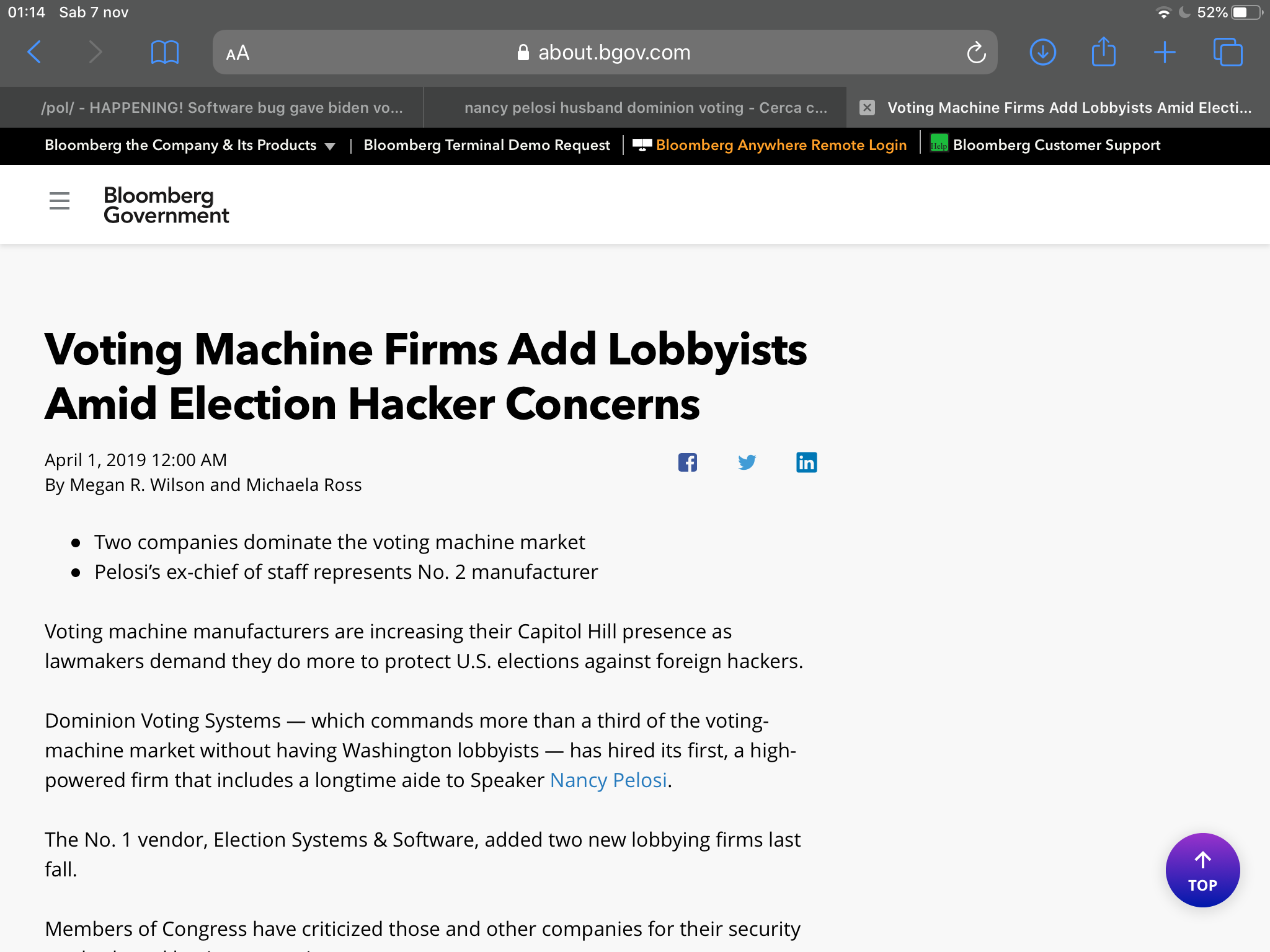
Task: Tap the Do Not Disturb moon icon
Action: click(x=1184, y=12)
